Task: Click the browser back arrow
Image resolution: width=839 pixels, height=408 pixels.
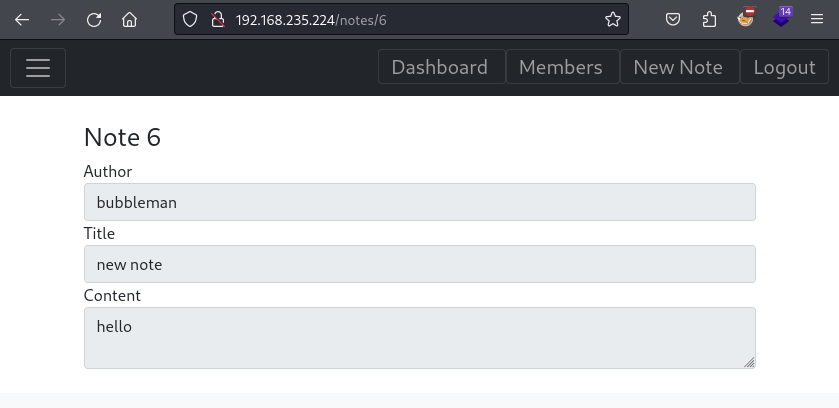Action: 21,19
